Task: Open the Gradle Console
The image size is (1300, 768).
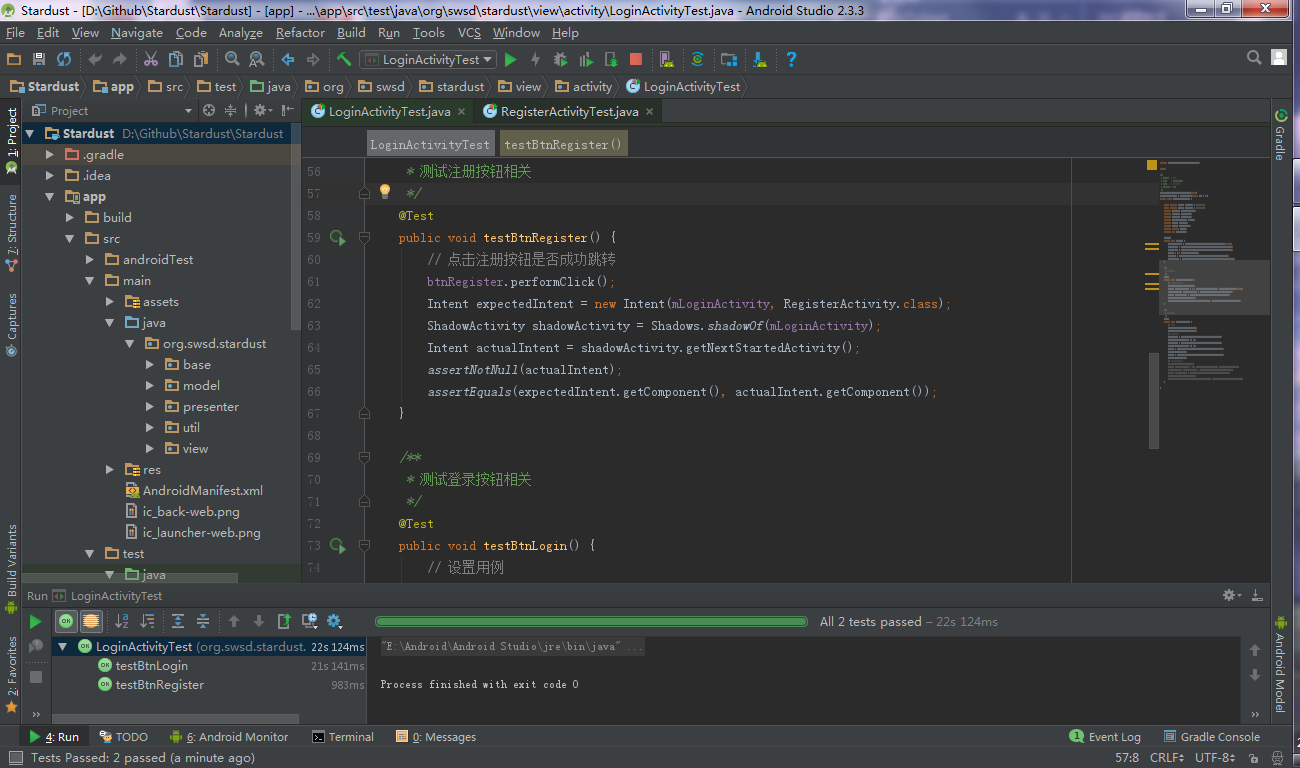Action: pos(1210,737)
